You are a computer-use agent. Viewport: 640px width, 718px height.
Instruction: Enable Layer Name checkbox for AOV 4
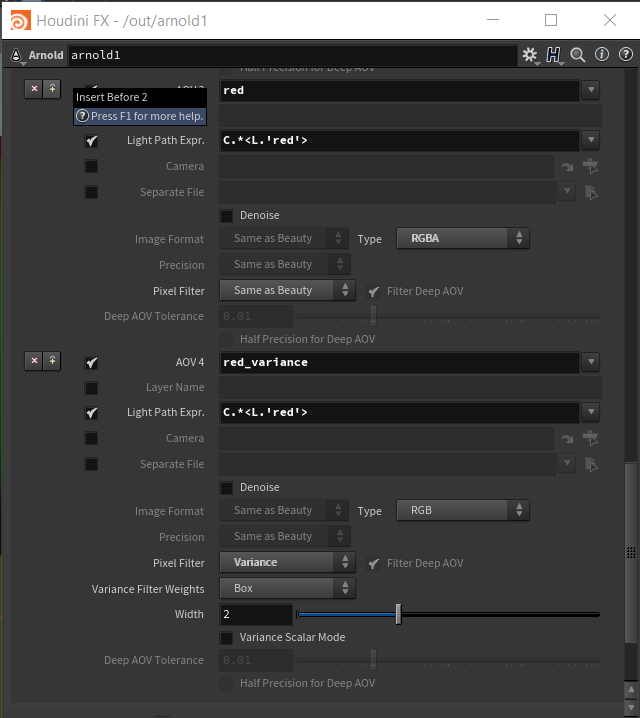pyautogui.click(x=92, y=387)
